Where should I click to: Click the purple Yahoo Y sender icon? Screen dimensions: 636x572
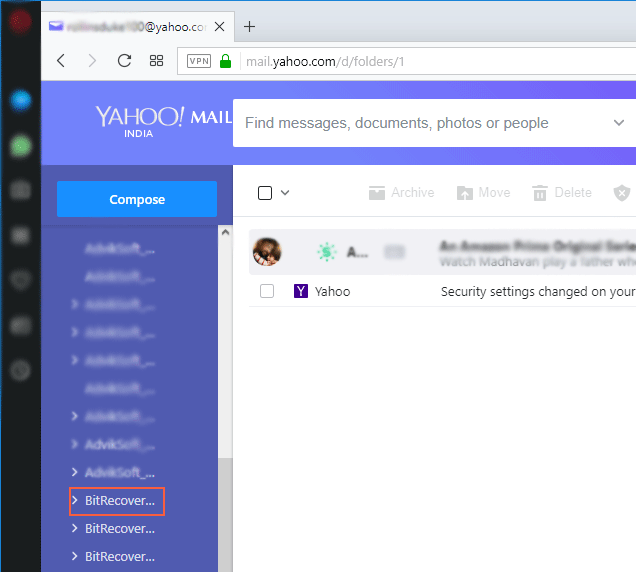coord(301,291)
